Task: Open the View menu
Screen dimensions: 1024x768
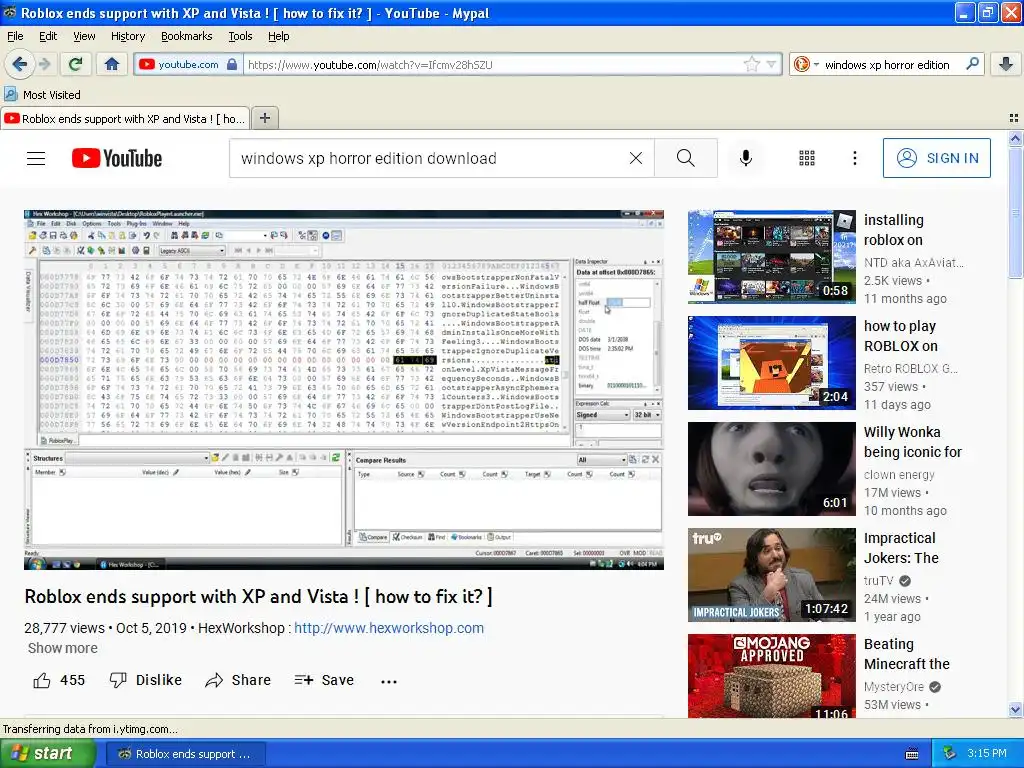Action: (x=84, y=36)
